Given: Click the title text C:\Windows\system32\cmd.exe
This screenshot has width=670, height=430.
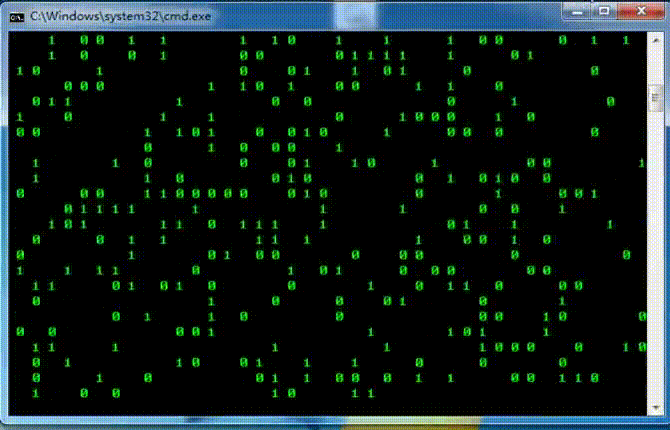Looking at the screenshot, I should tap(120, 17).
